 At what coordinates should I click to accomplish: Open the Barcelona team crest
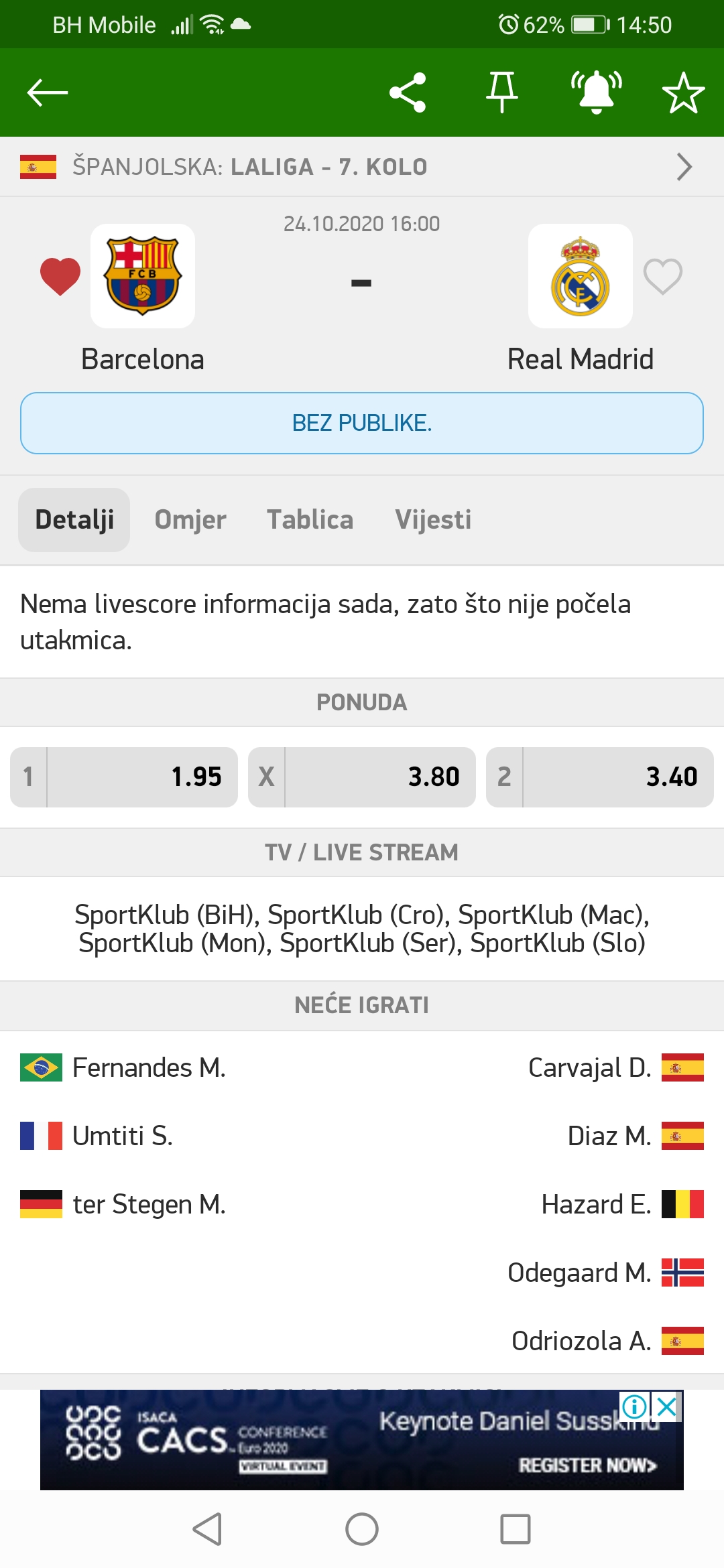[143, 275]
